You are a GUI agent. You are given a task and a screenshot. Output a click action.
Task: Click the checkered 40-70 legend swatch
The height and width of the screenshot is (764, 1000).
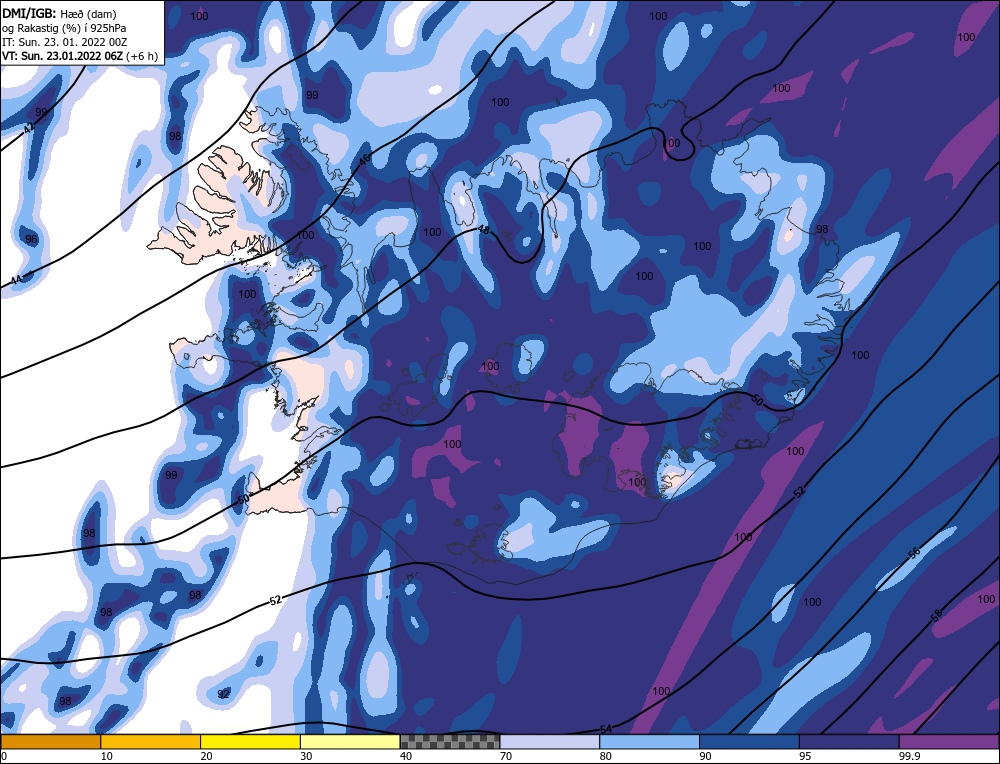point(450,742)
